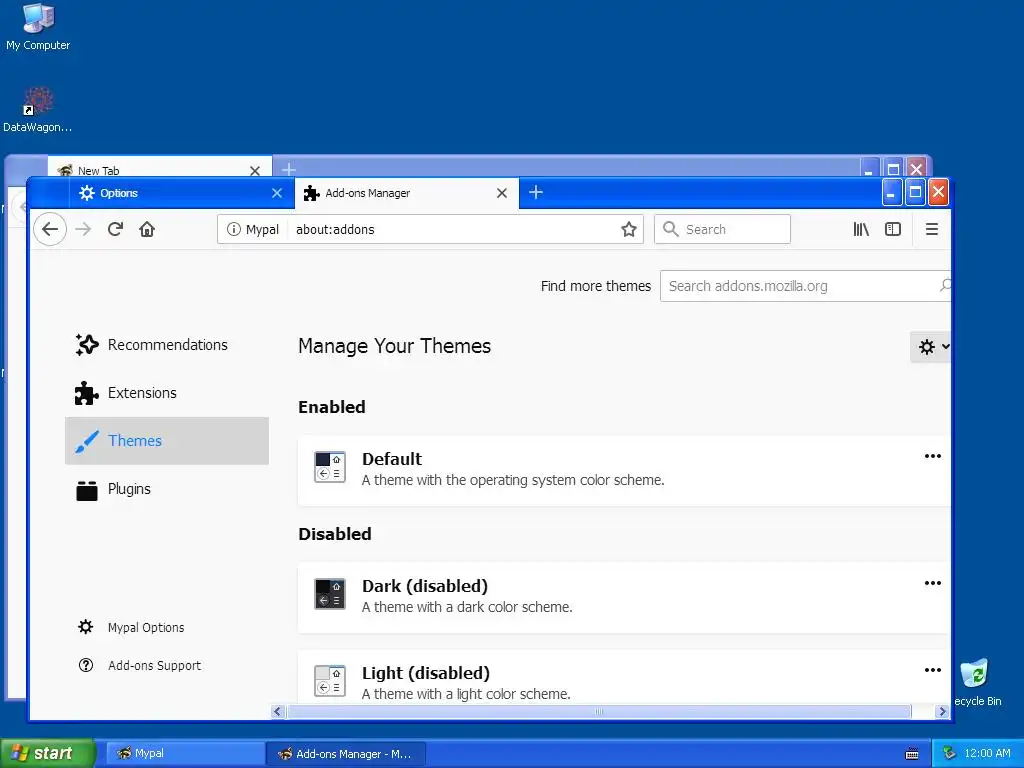Expand the gear tools dropdown for themes
This screenshot has width=1024, height=768.
[931, 347]
